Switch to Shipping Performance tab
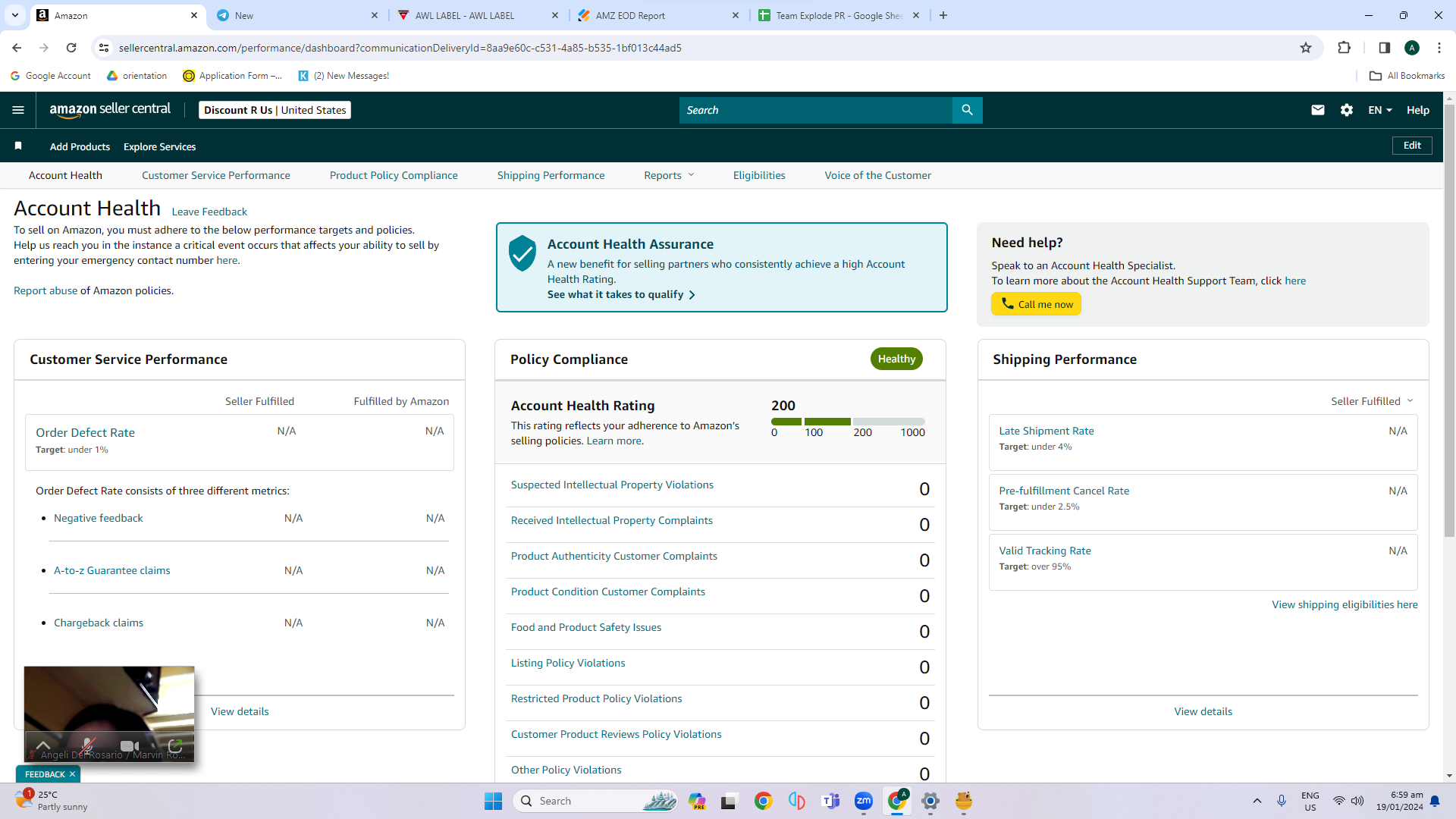This screenshot has height=819, width=1456. click(551, 175)
